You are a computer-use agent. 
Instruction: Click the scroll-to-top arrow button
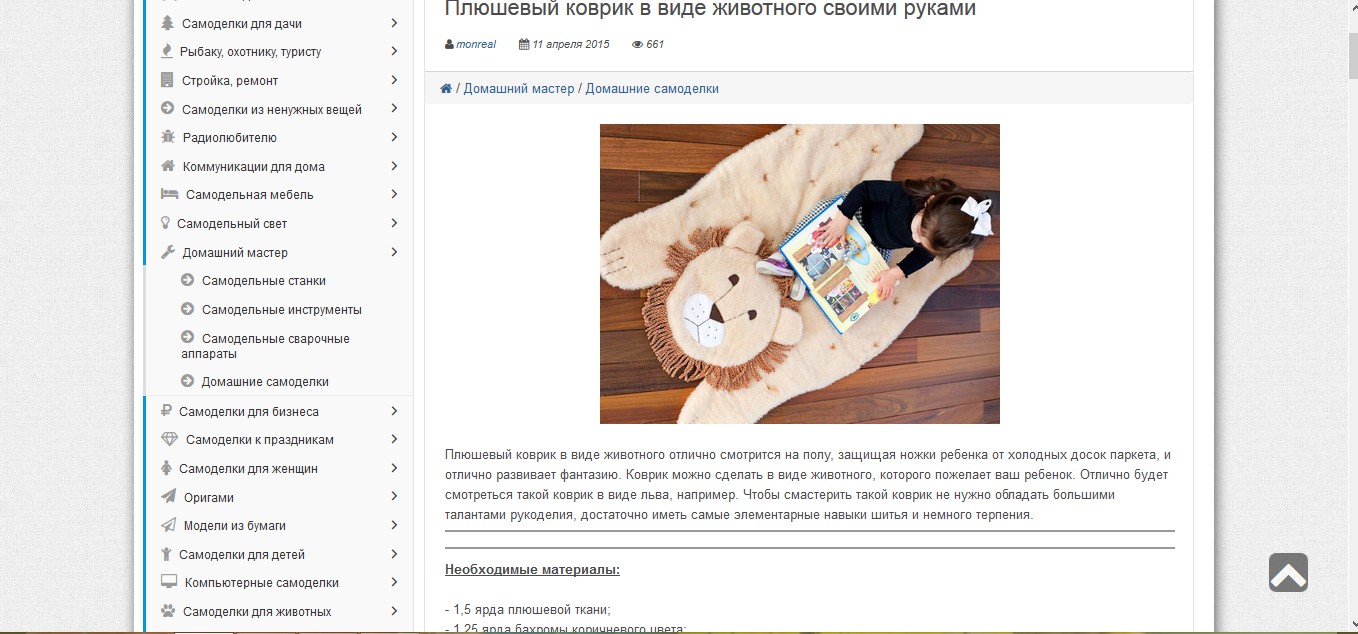(1288, 572)
